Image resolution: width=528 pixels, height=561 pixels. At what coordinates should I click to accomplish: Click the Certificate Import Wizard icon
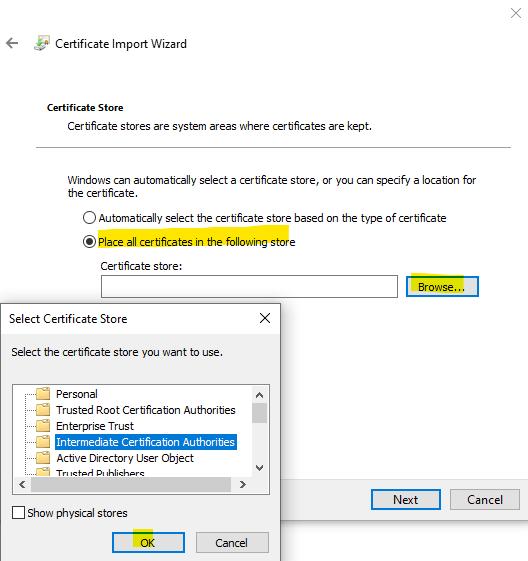coord(41,43)
